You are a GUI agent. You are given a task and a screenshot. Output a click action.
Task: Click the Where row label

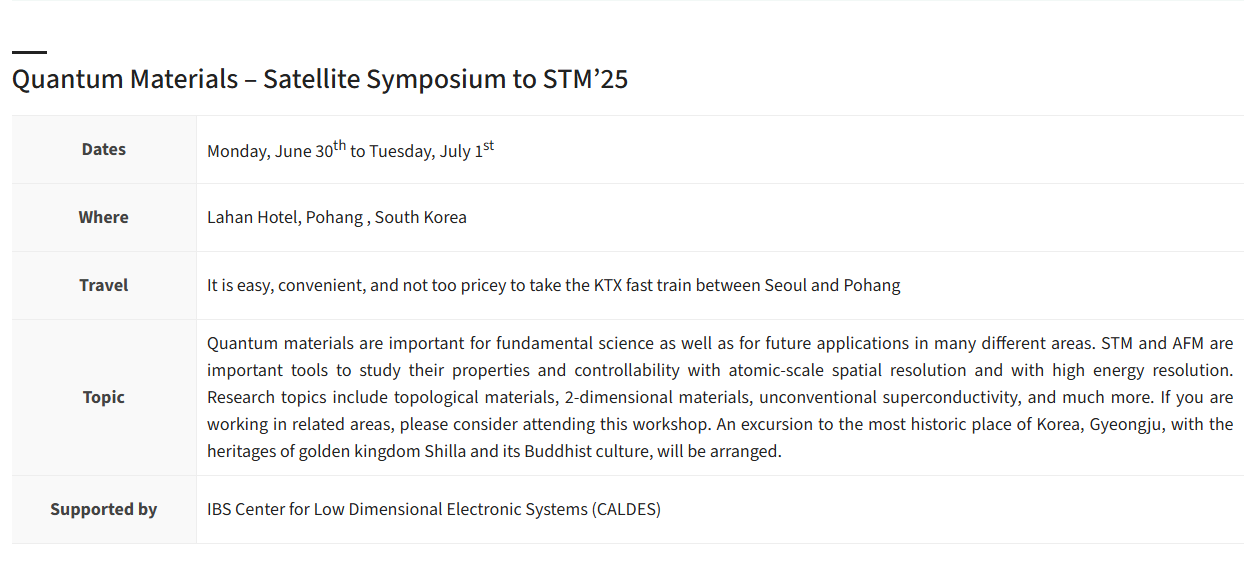tap(104, 217)
